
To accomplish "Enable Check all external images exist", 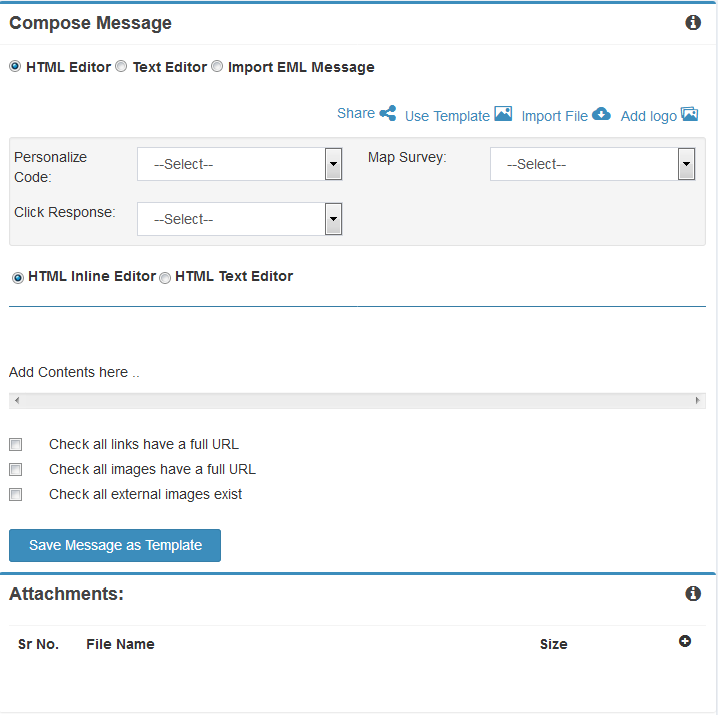I will pos(15,494).
